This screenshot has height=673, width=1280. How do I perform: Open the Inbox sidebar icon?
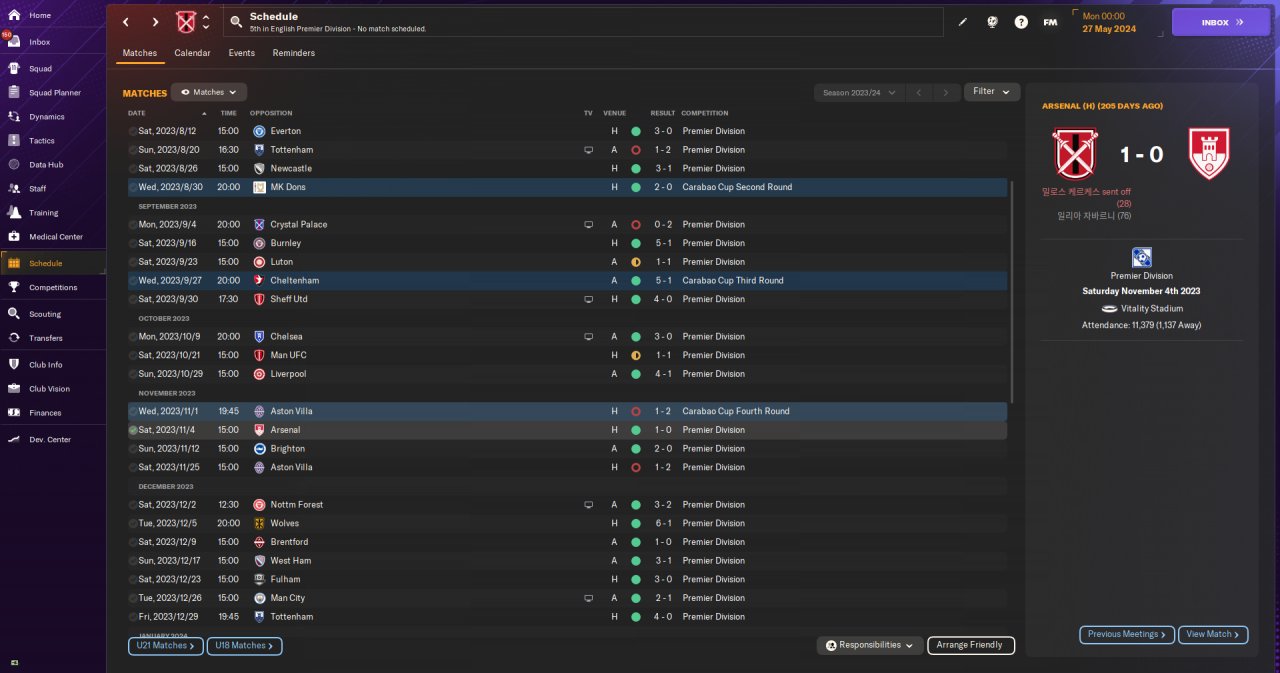[x=14, y=42]
